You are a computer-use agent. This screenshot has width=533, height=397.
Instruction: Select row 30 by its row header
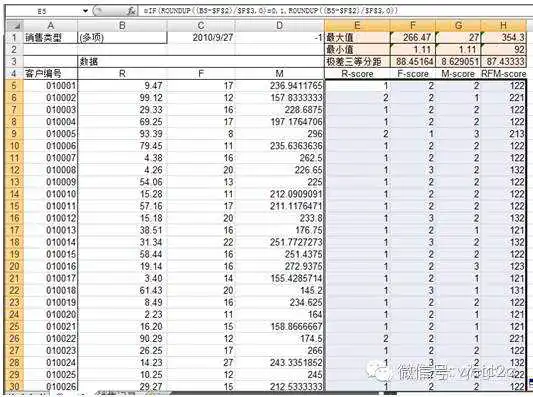coord(14,386)
